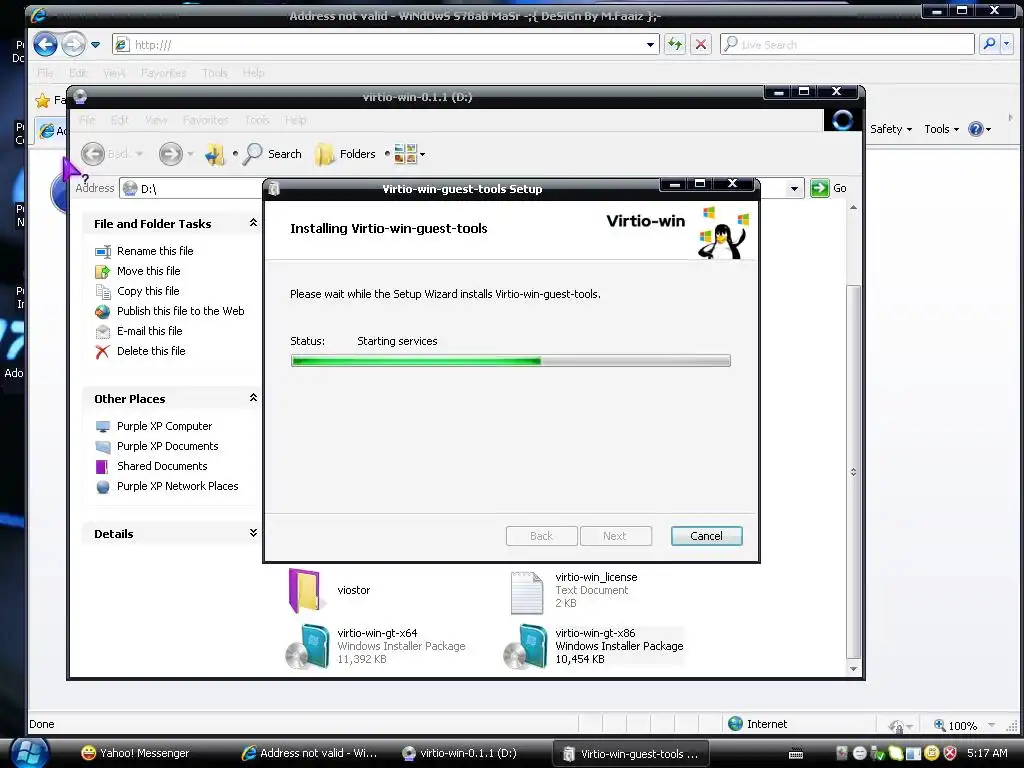
Task: Select the virtio-win-gt-x64 installer package
Action: (376, 647)
